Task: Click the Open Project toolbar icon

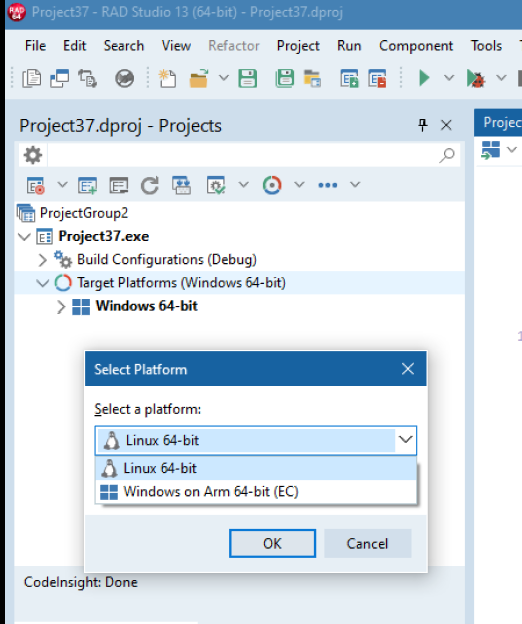Action: 312,78
